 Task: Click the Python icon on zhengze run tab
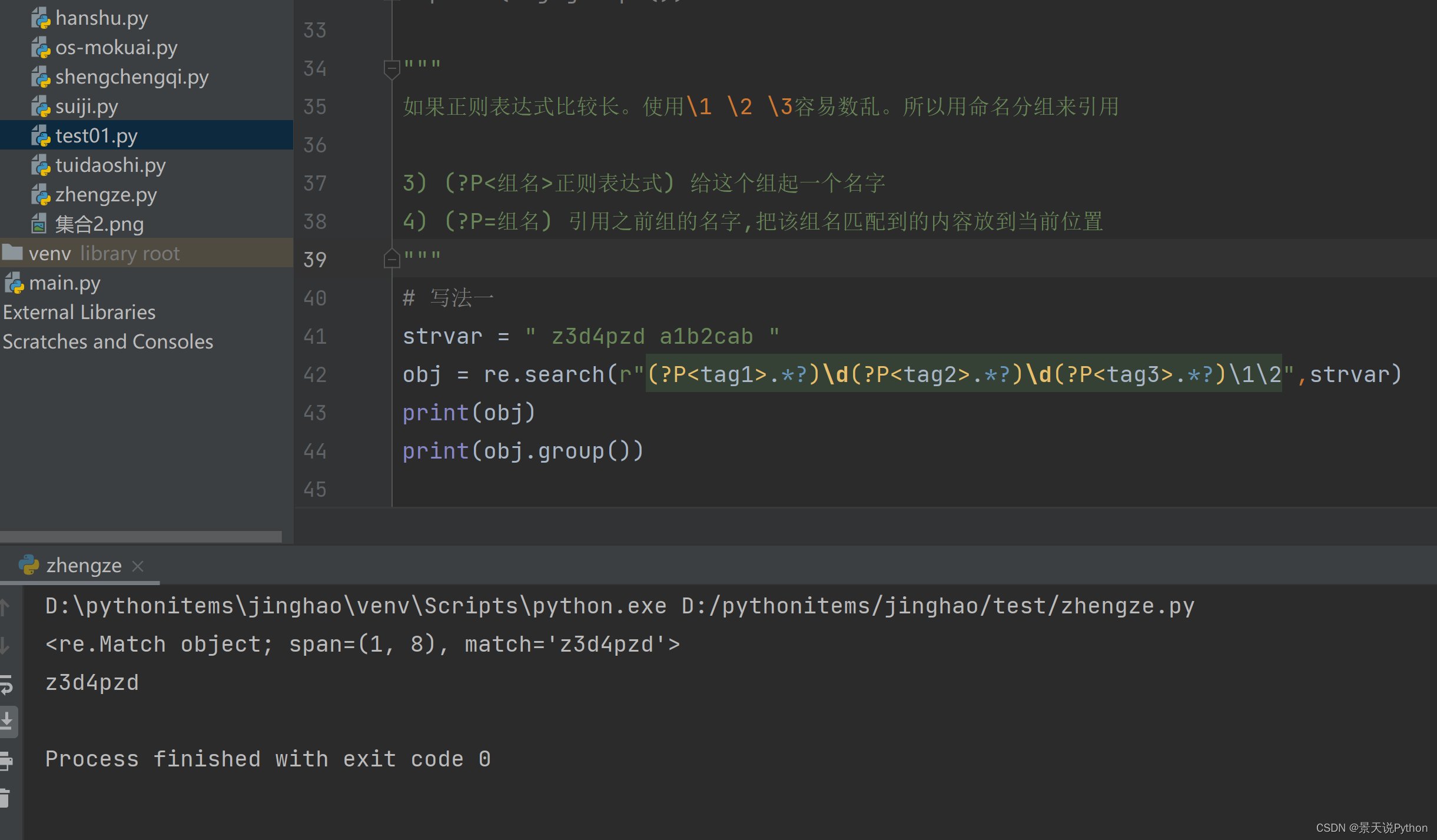pyautogui.click(x=28, y=565)
